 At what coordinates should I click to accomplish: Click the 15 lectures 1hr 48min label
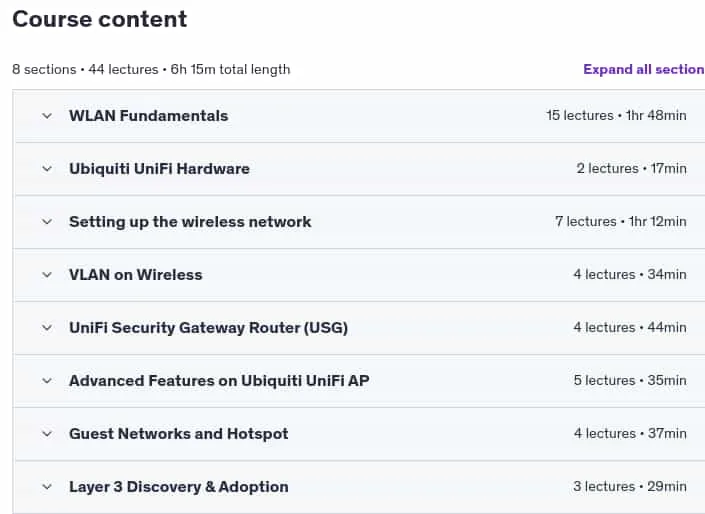[616, 116]
